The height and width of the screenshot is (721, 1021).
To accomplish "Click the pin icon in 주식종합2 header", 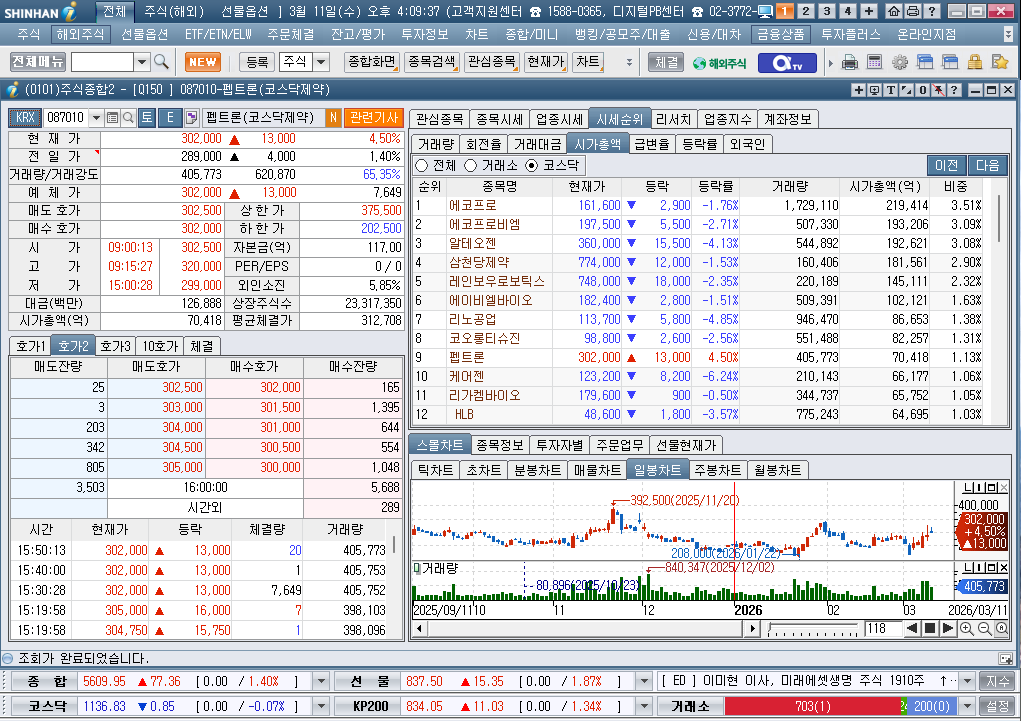I will click(938, 90).
